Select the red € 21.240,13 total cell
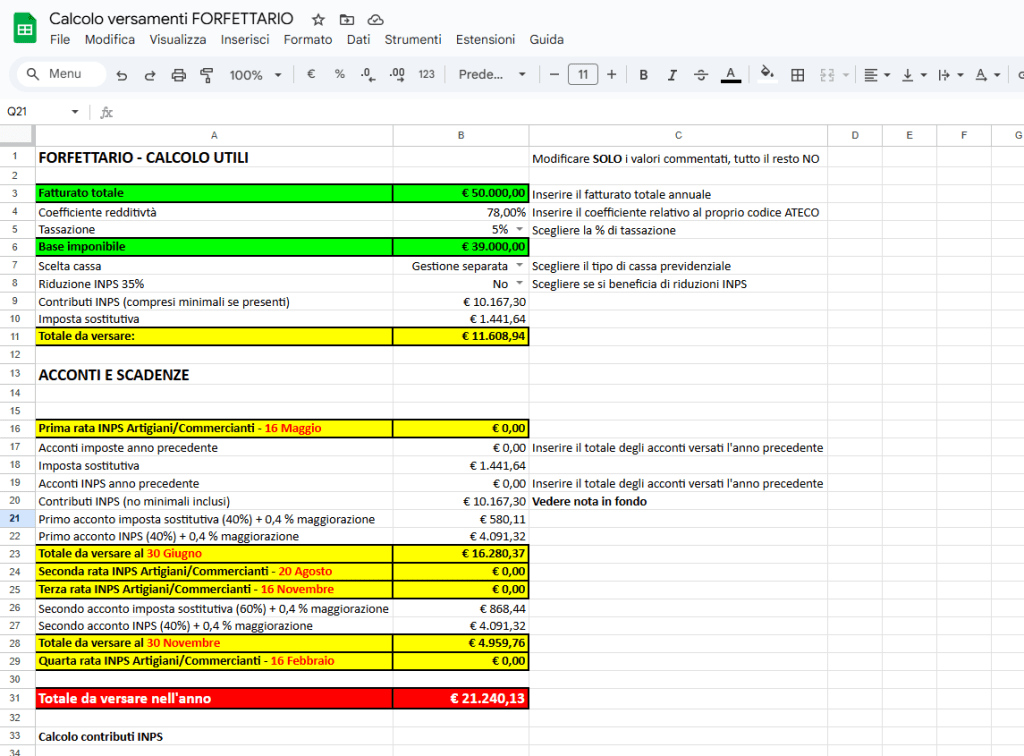The width and height of the screenshot is (1024, 756). (461, 699)
